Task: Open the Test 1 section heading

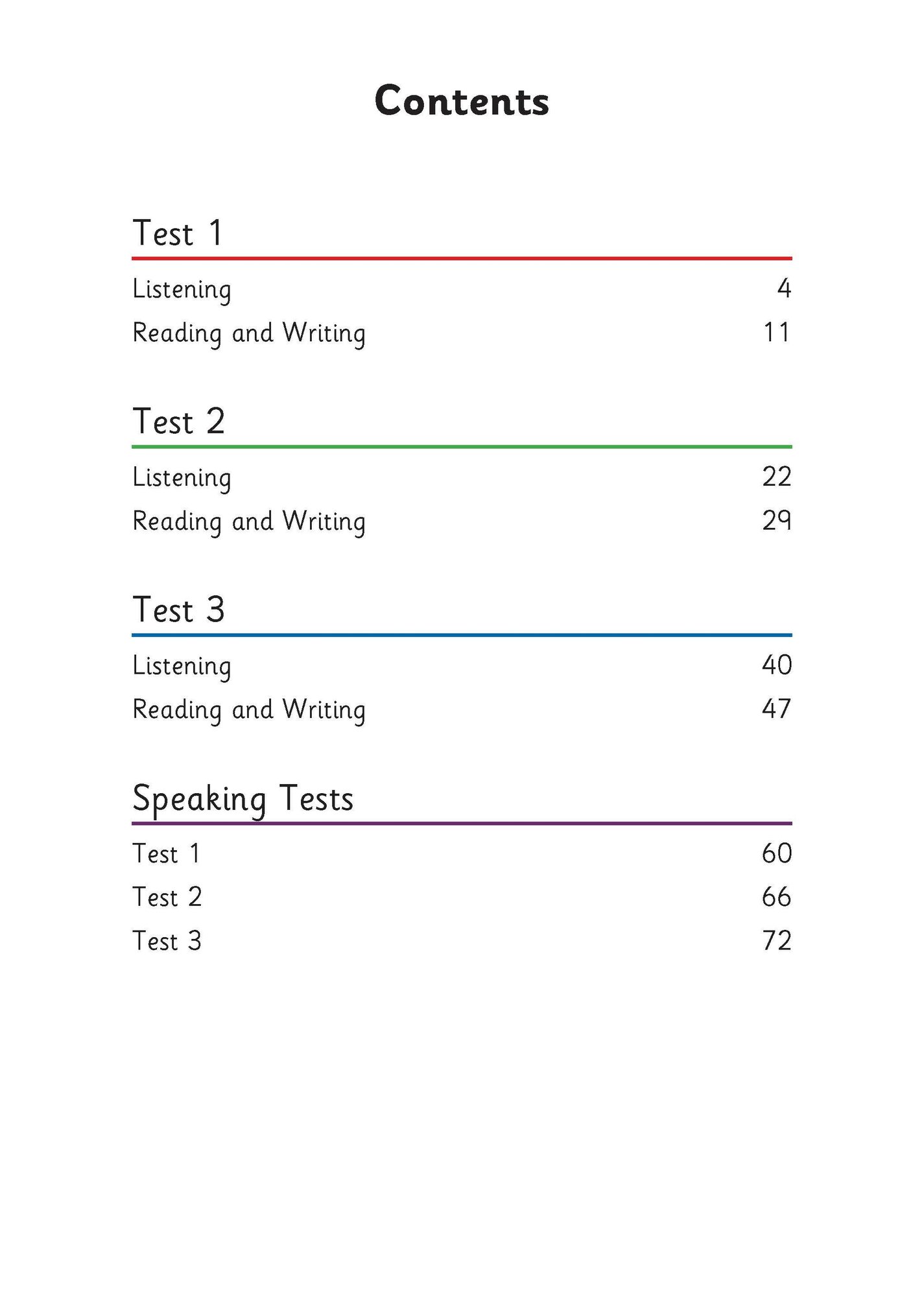Action: (x=178, y=233)
